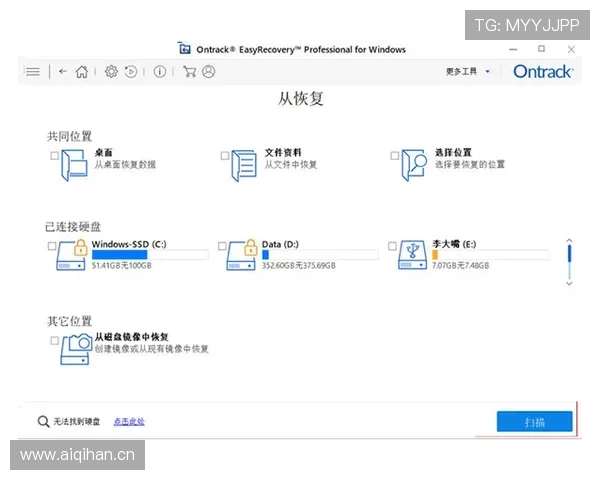Check the Data (D:) drive checkbox
Screen dimensions: 600x480
[x=222, y=246]
